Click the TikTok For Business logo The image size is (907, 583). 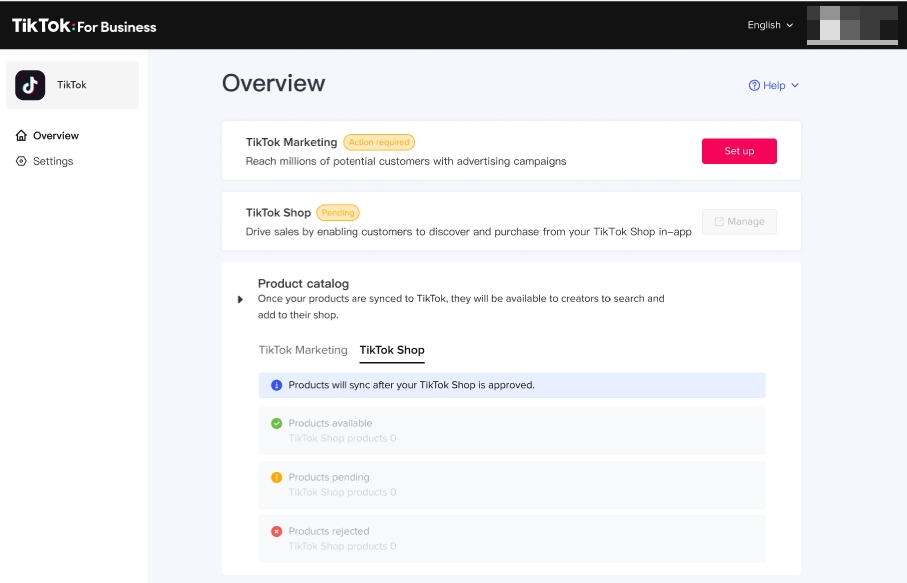pos(84,26)
